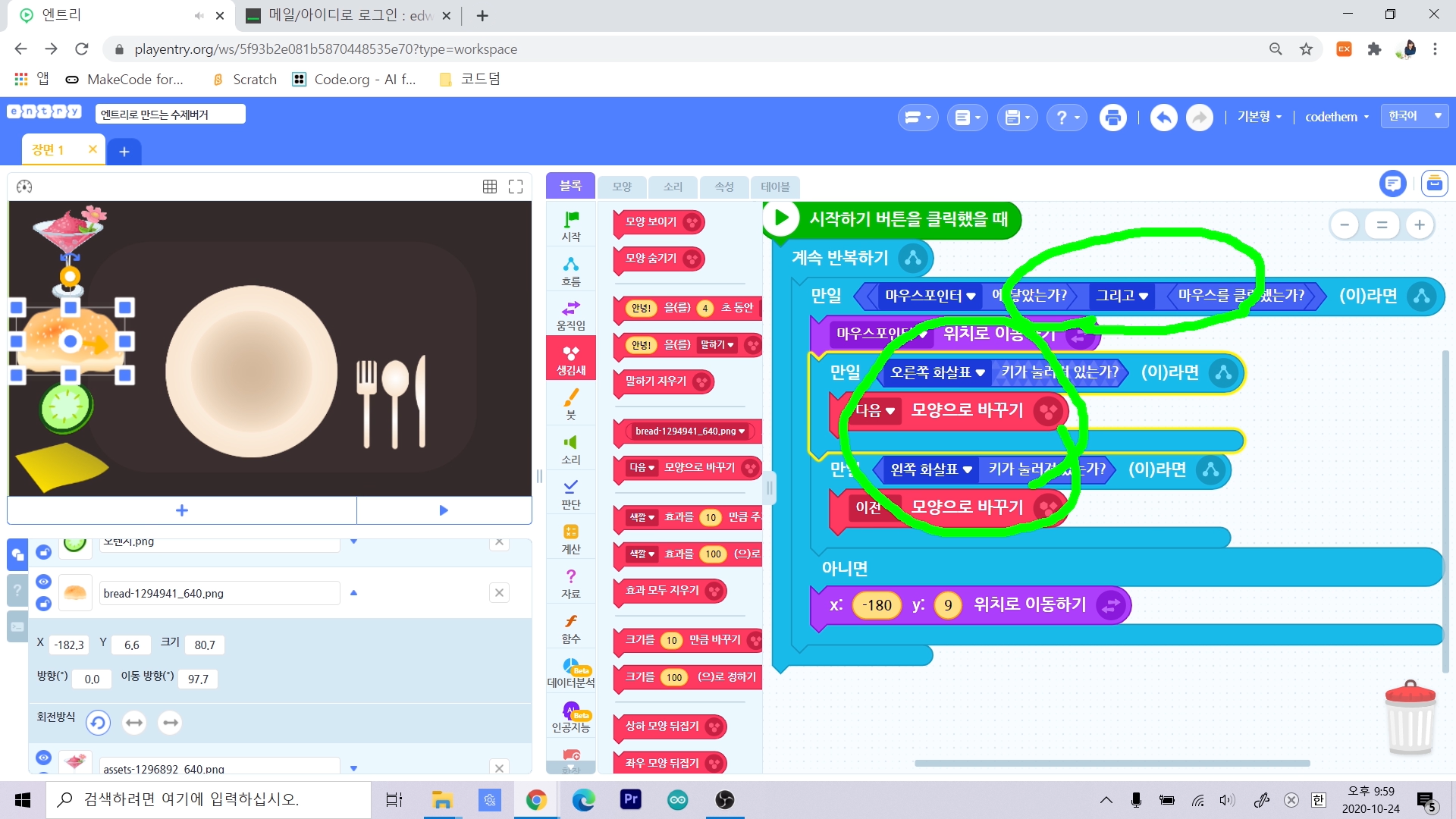Screen dimensions: 1456x819
Task: Select the 움직임 (motion) block category
Action: point(570,315)
